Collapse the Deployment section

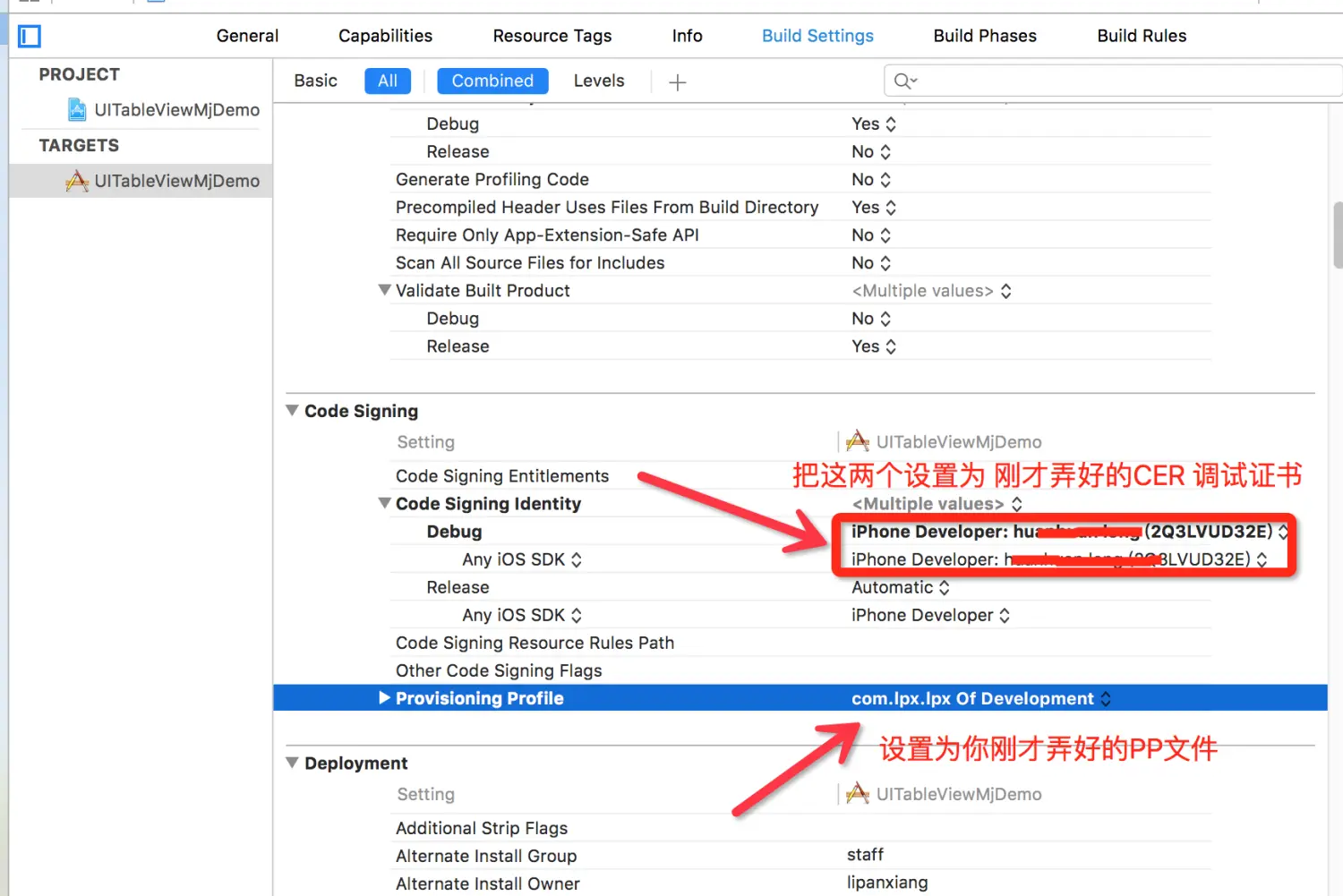pos(292,763)
